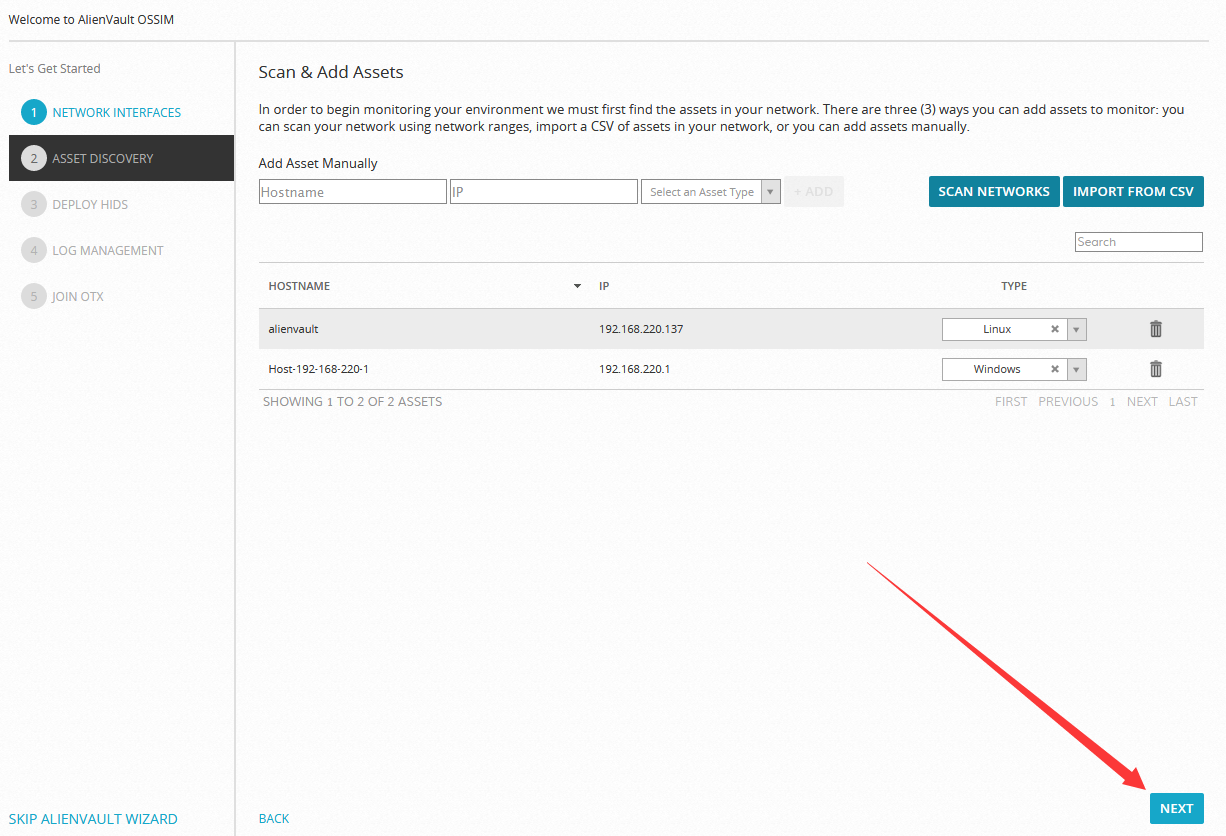The height and width of the screenshot is (836, 1226).
Task: Click the Scan Networks button
Action: pyautogui.click(x=994, y=192)
